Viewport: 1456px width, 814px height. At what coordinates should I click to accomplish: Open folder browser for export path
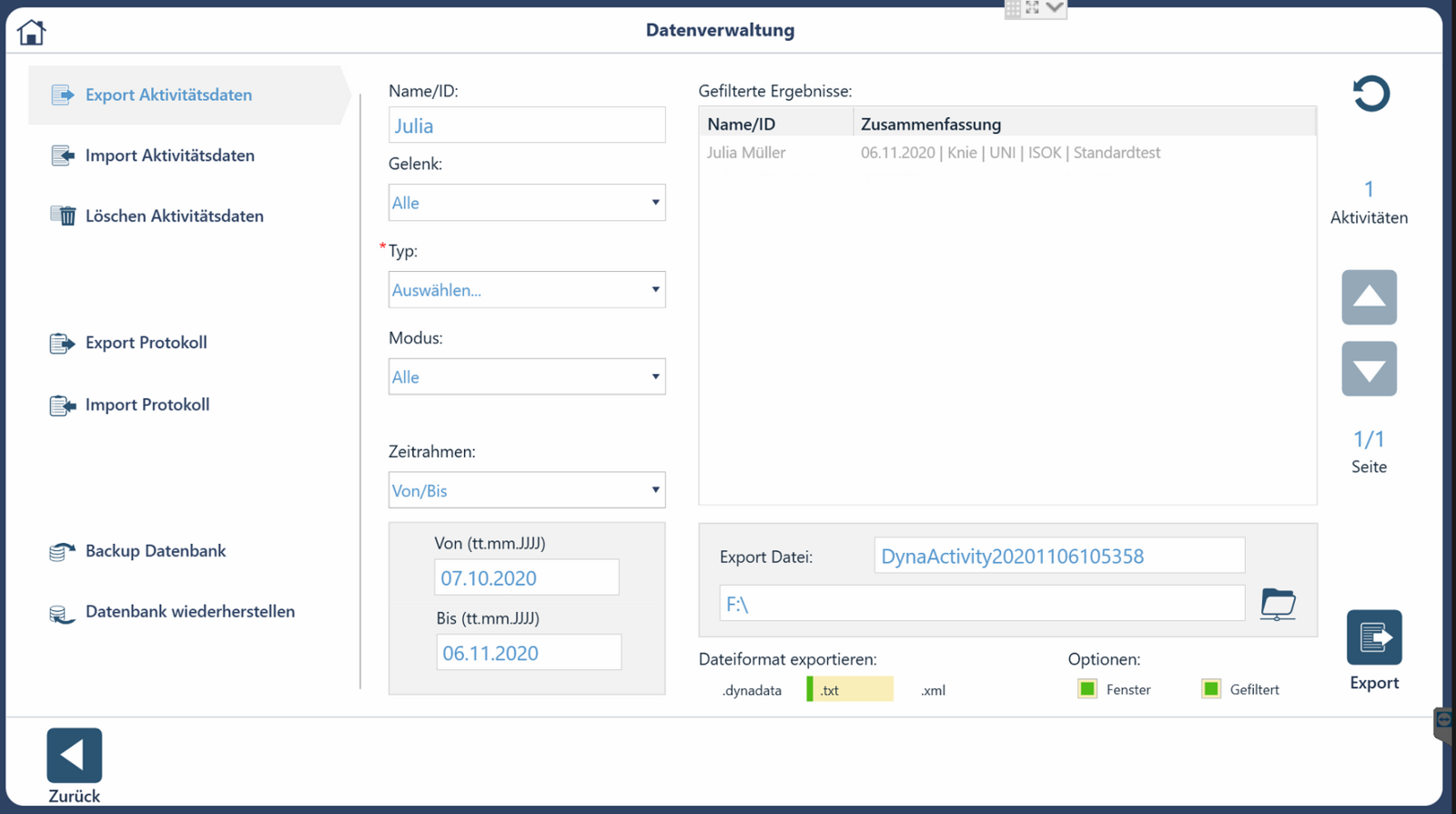[x=1278, y=604]
